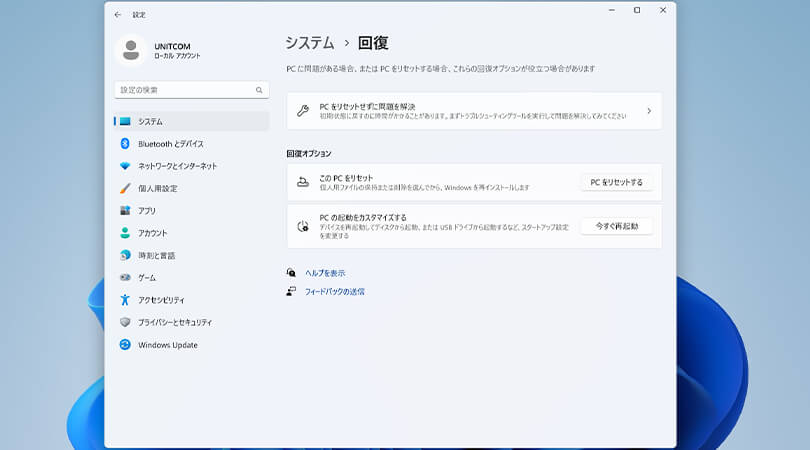Open ネットワークとインターネット settings

192,166
